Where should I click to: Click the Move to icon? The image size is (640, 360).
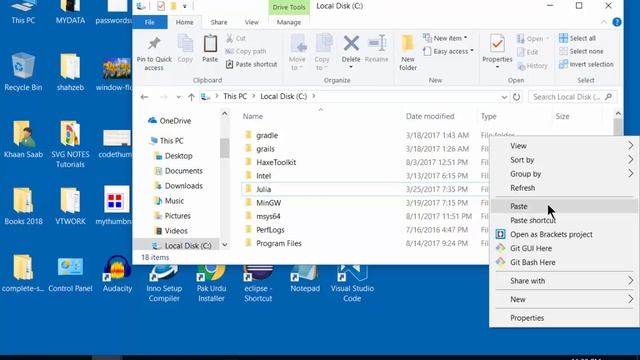click(x=298, y=44)
